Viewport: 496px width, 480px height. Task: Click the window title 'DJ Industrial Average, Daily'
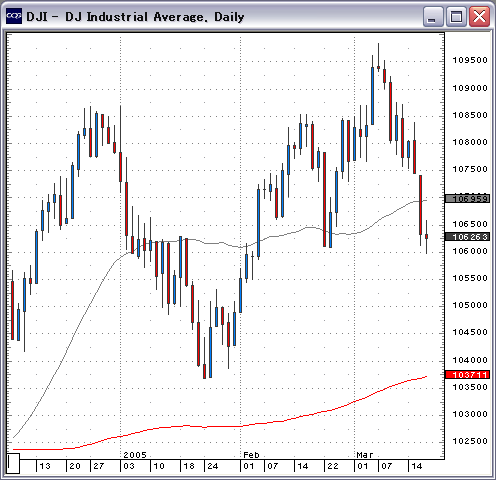tap(154, 17)
